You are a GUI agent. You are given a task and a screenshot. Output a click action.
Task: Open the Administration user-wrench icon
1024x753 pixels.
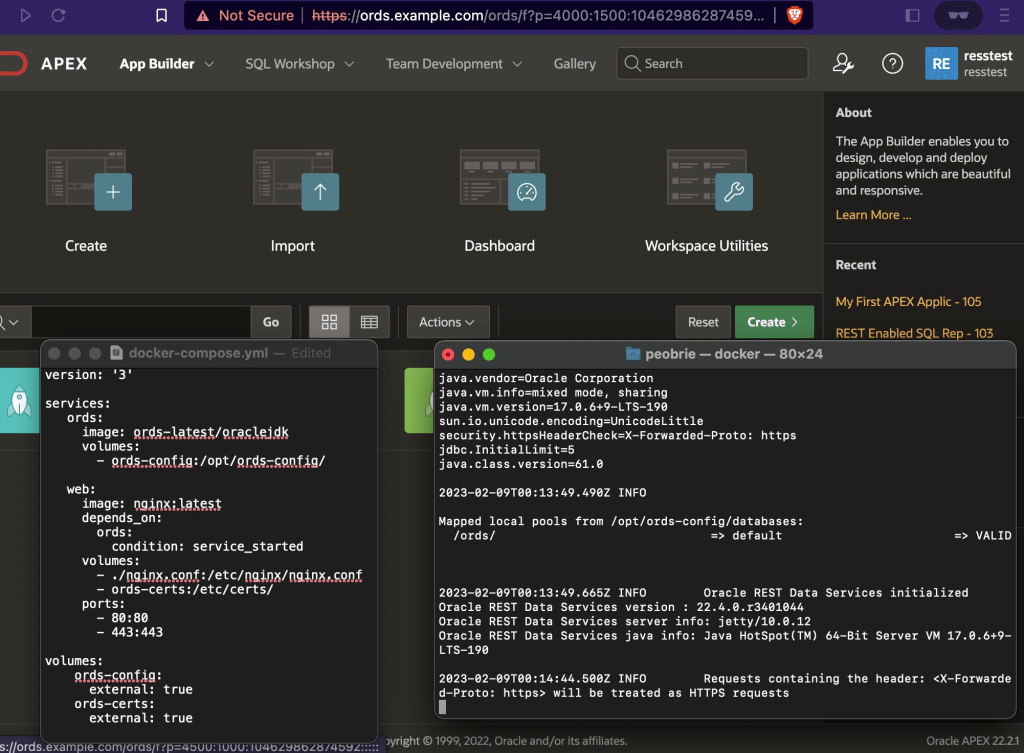843,64
